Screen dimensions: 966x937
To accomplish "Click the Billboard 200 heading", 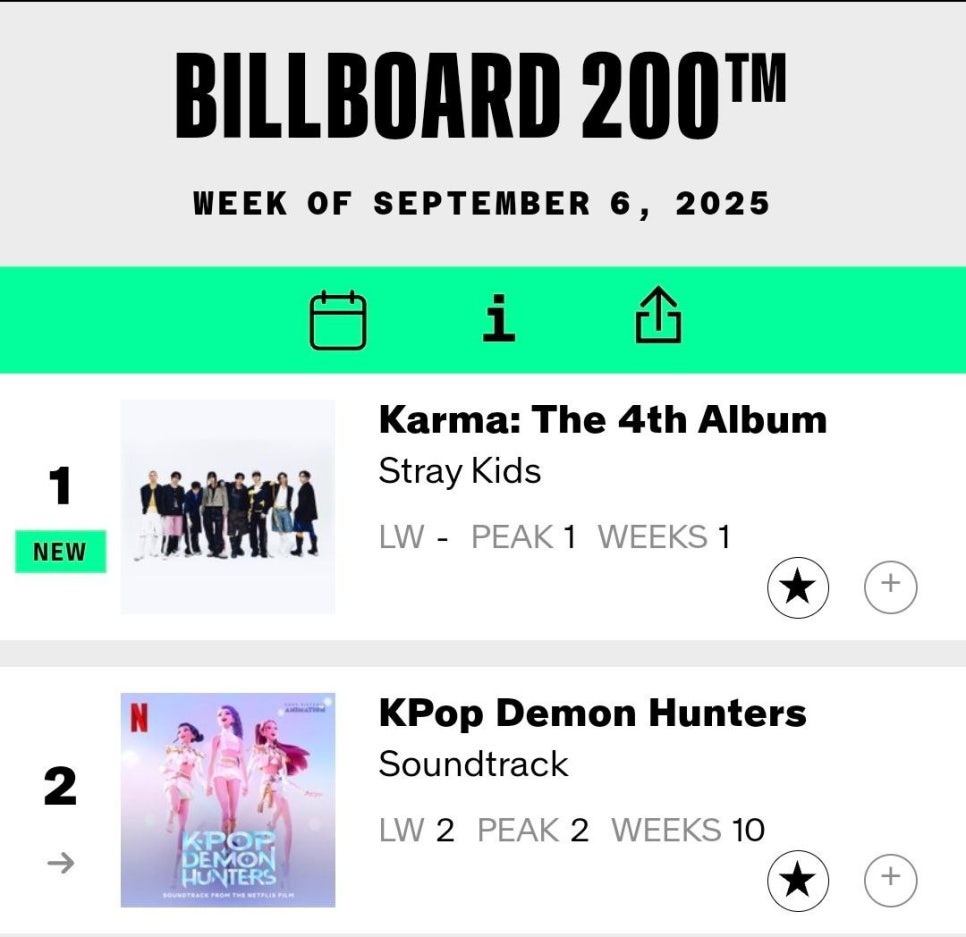I will 481,95.
